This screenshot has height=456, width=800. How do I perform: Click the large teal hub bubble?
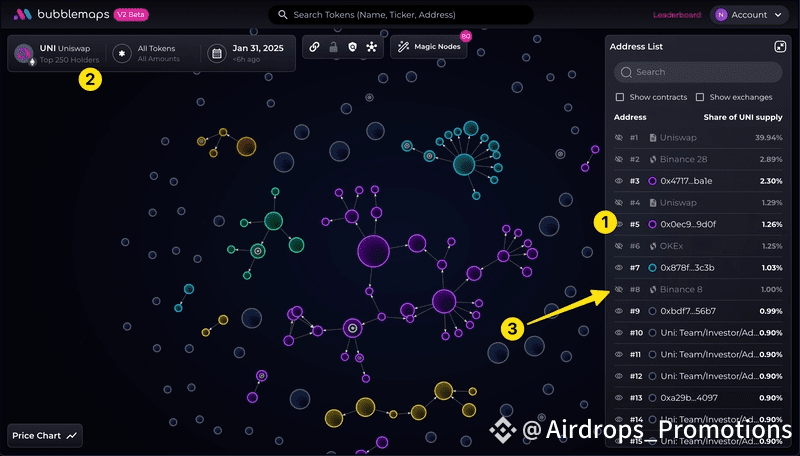464,164
